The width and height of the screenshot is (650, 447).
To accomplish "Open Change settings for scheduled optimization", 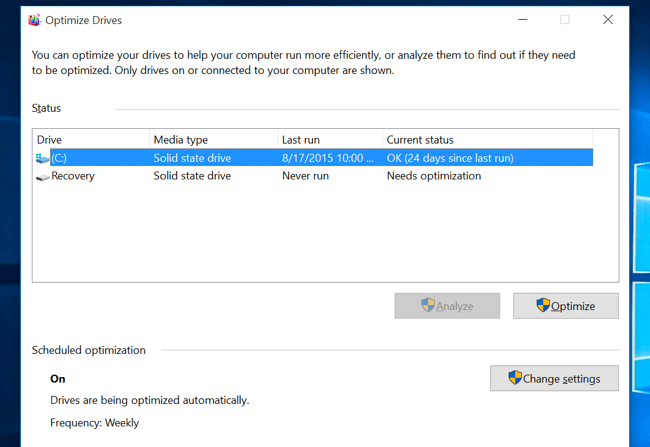I will [x=554, y=378].
